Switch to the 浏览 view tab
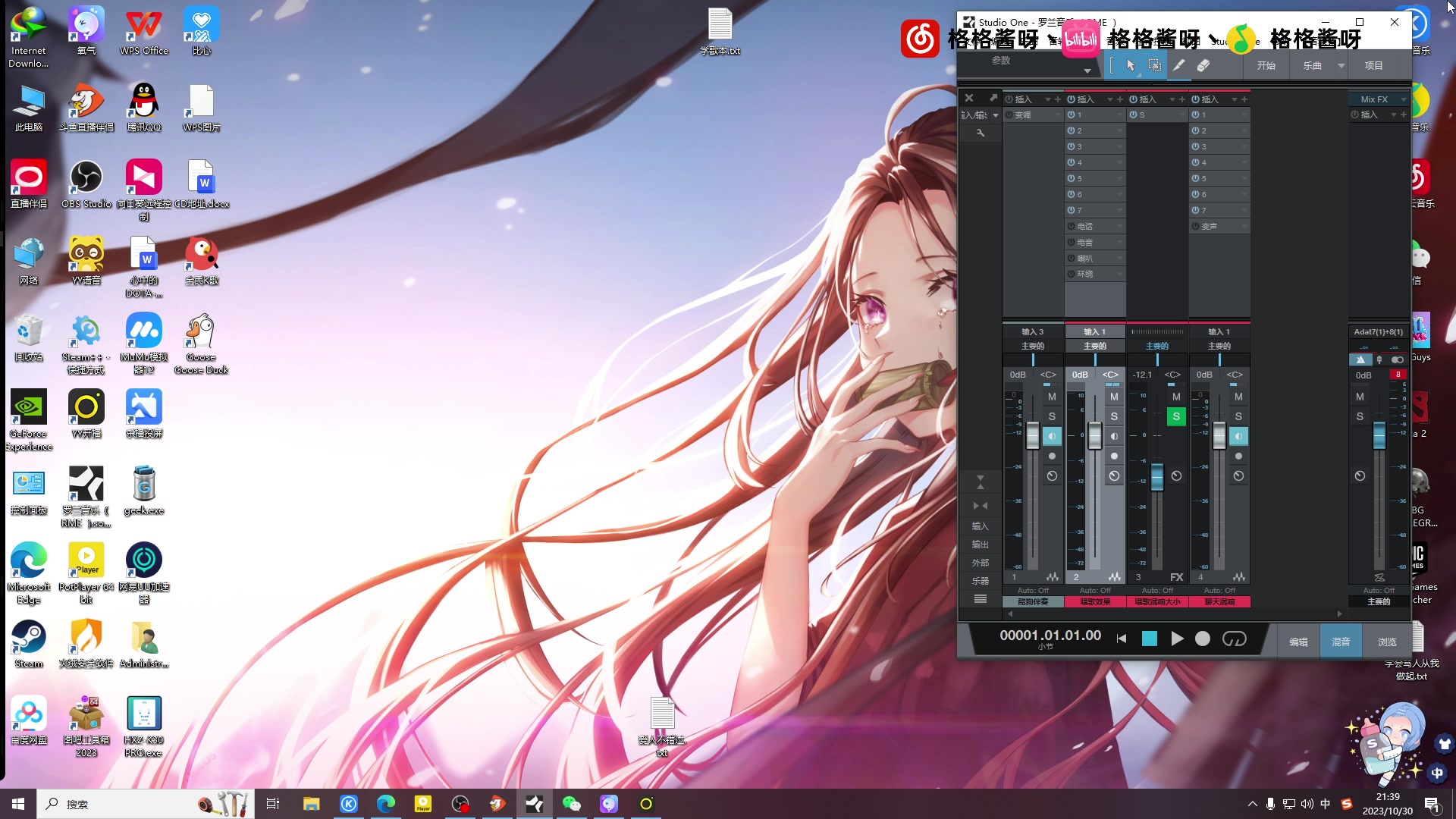The image size is (1456, 819). 1387,642
